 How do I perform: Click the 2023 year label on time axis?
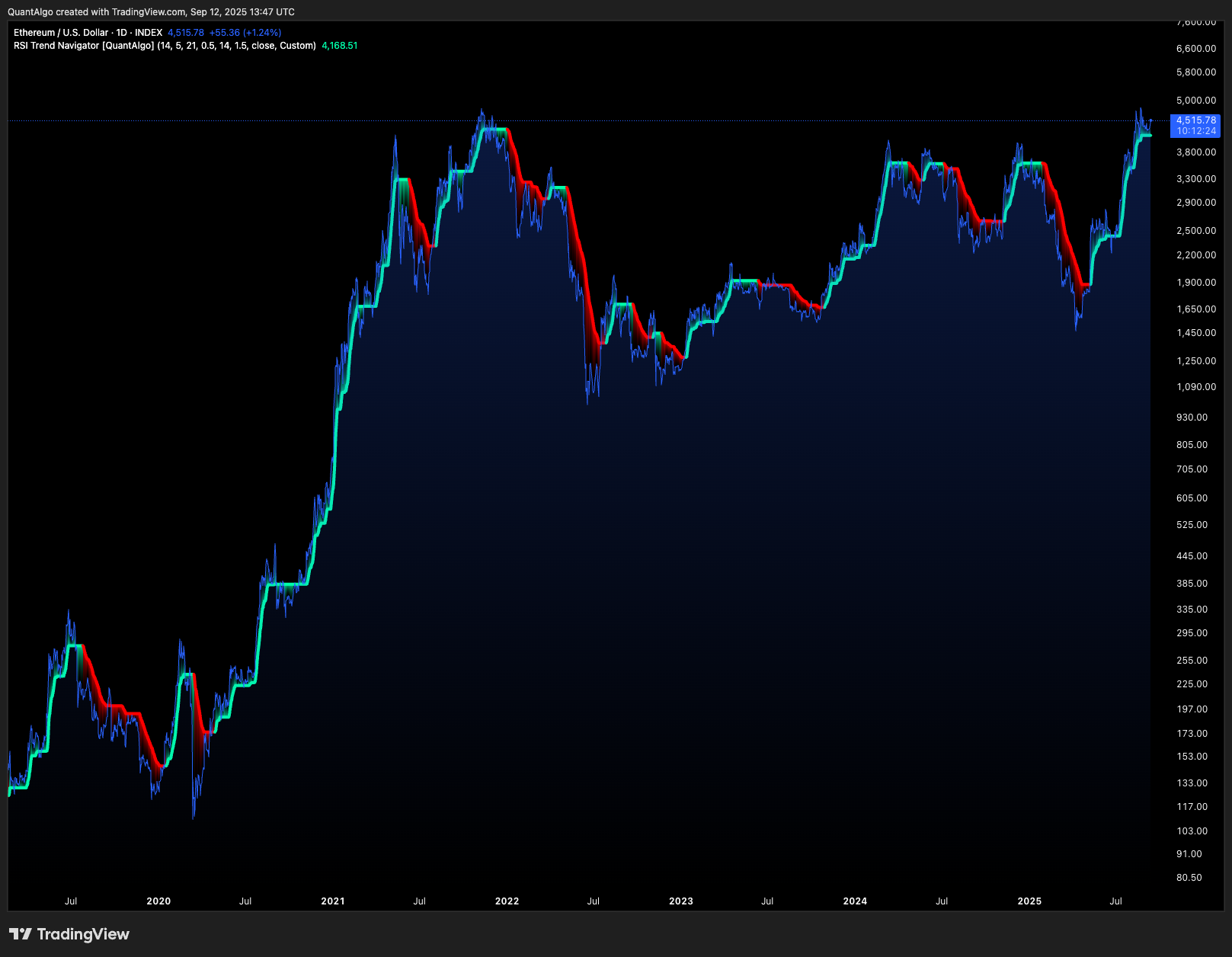point(681,901)
